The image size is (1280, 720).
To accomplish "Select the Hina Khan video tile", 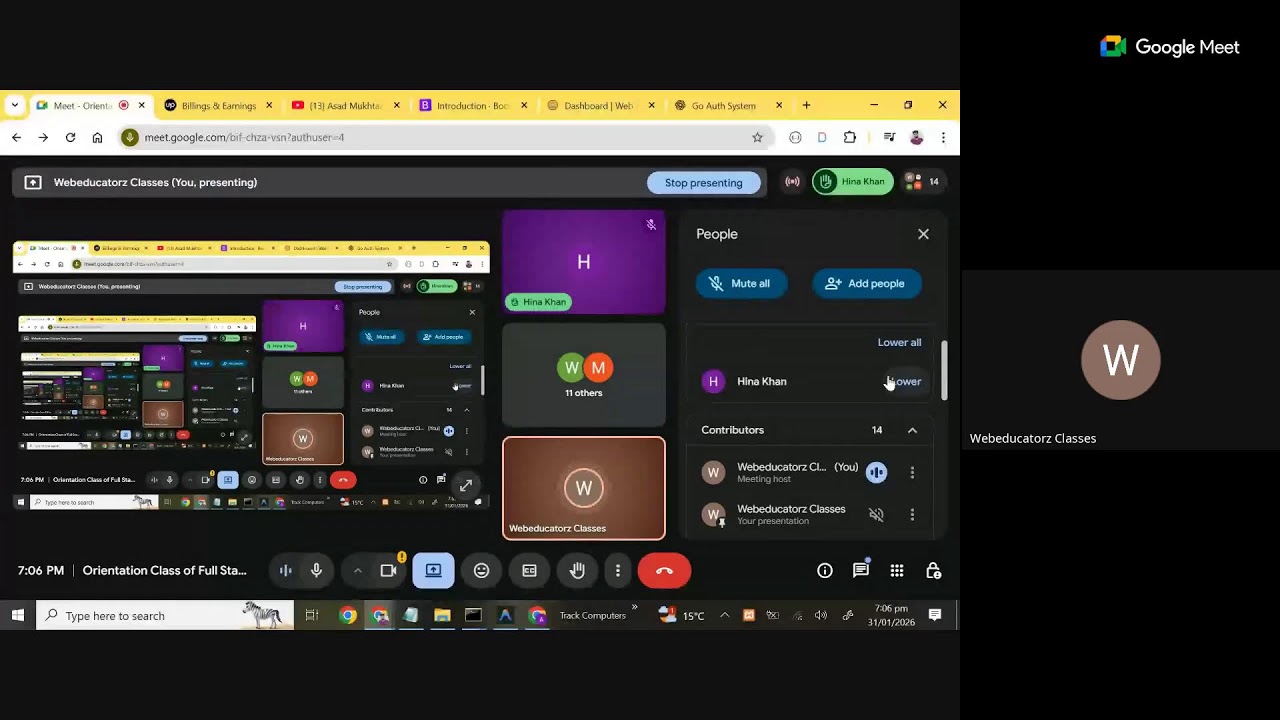I will (x=584, y=262).
